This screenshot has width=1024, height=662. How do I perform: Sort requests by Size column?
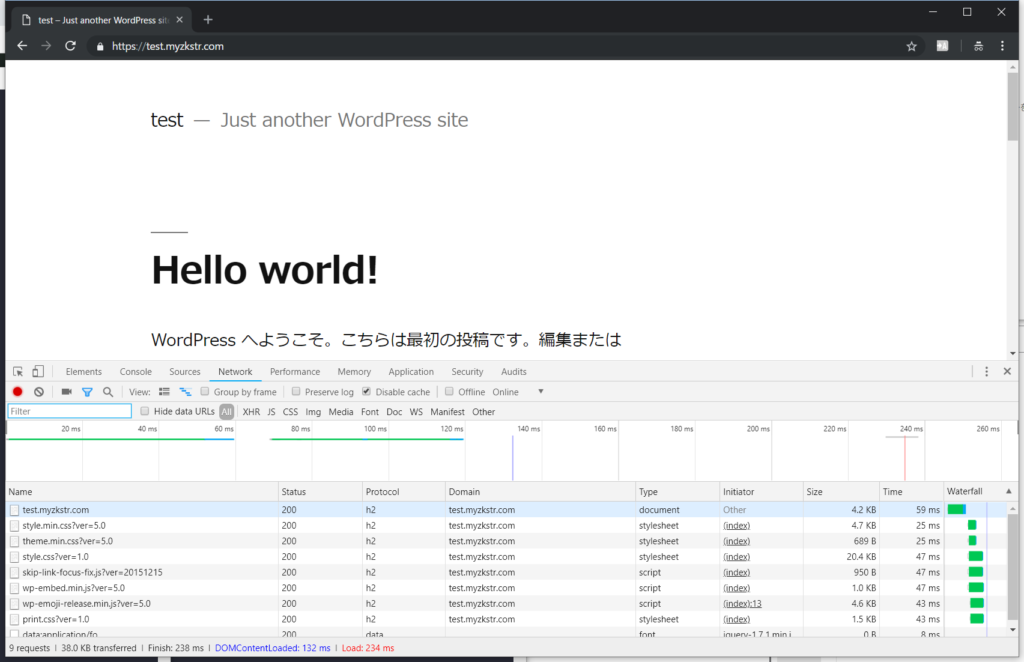pos(841,492)
